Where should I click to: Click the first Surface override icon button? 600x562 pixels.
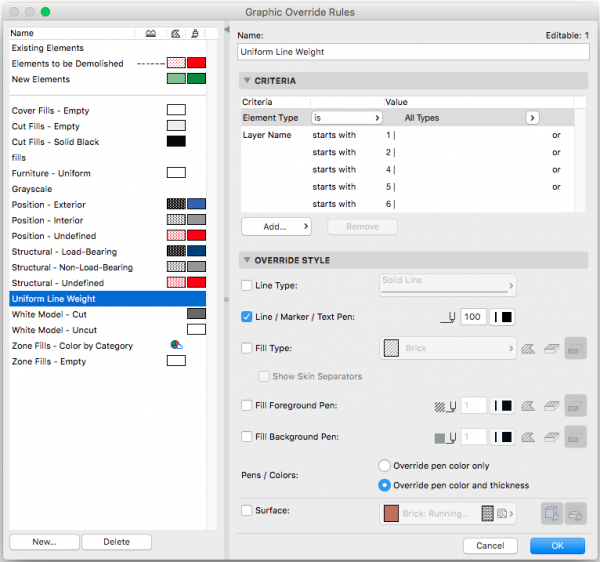click(x=551, y=512)
